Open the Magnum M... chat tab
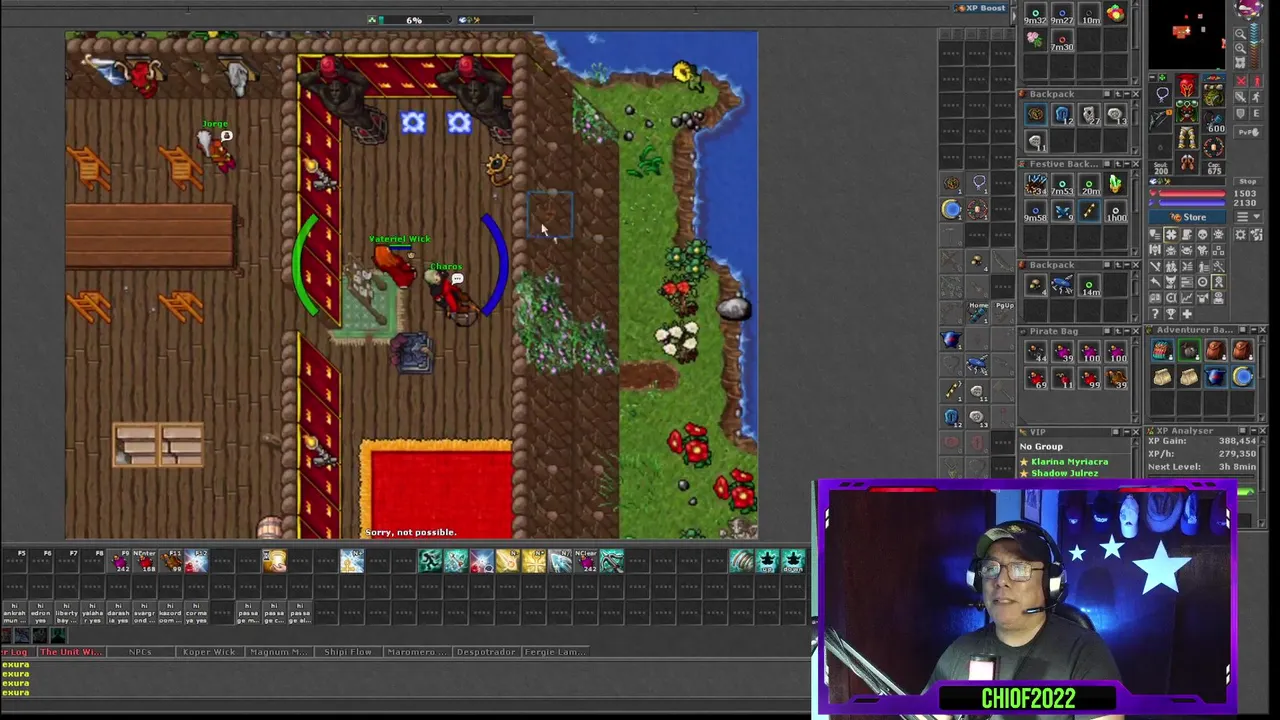 click(278, 652)
